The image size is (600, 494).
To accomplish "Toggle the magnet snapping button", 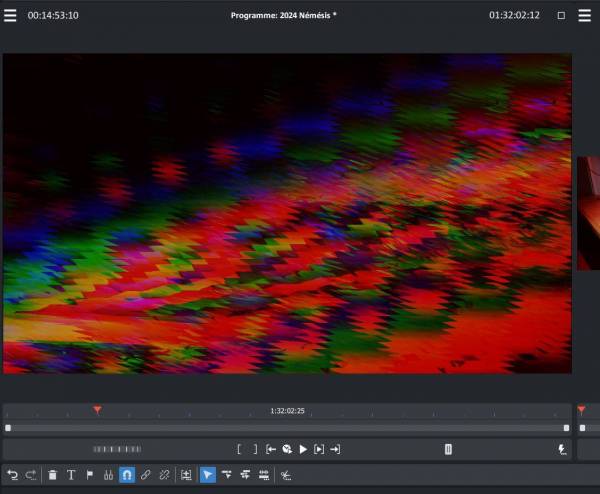I will click(x=127, y=475).
